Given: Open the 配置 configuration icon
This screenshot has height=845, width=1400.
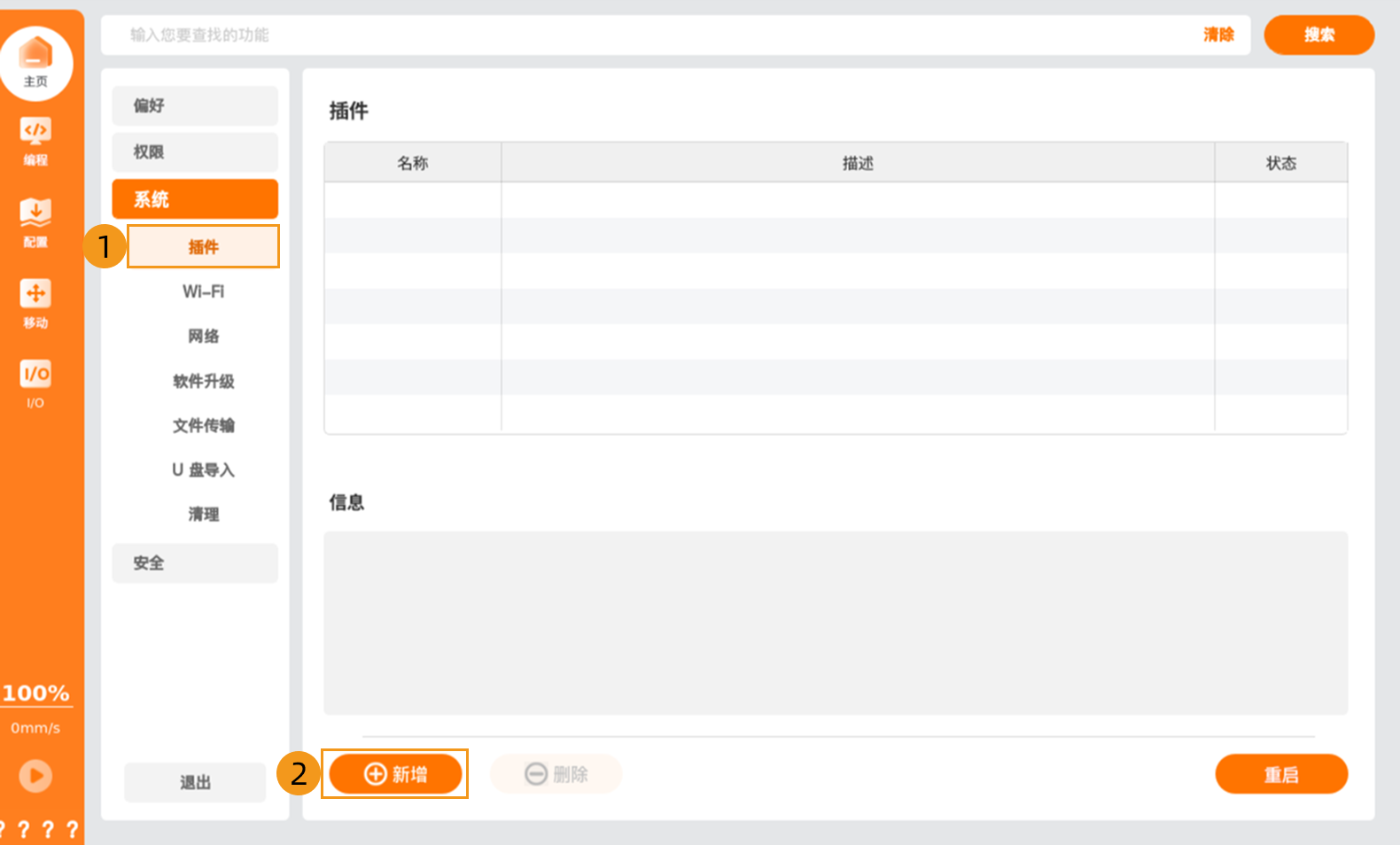Looking at the screenshot, I should click(35, 222).
